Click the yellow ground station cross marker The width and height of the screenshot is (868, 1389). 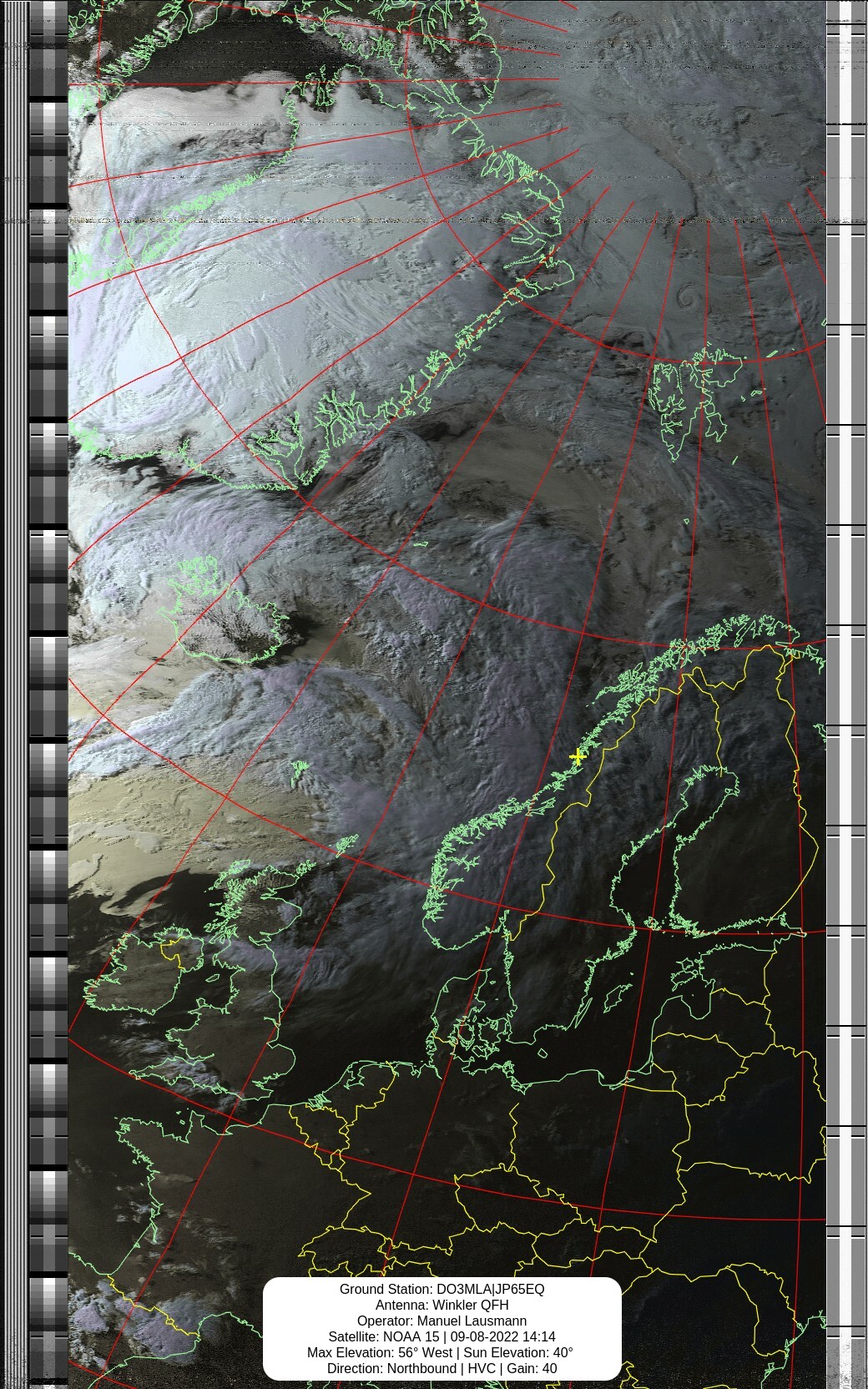pyautogui.click(x=577, y=756)
